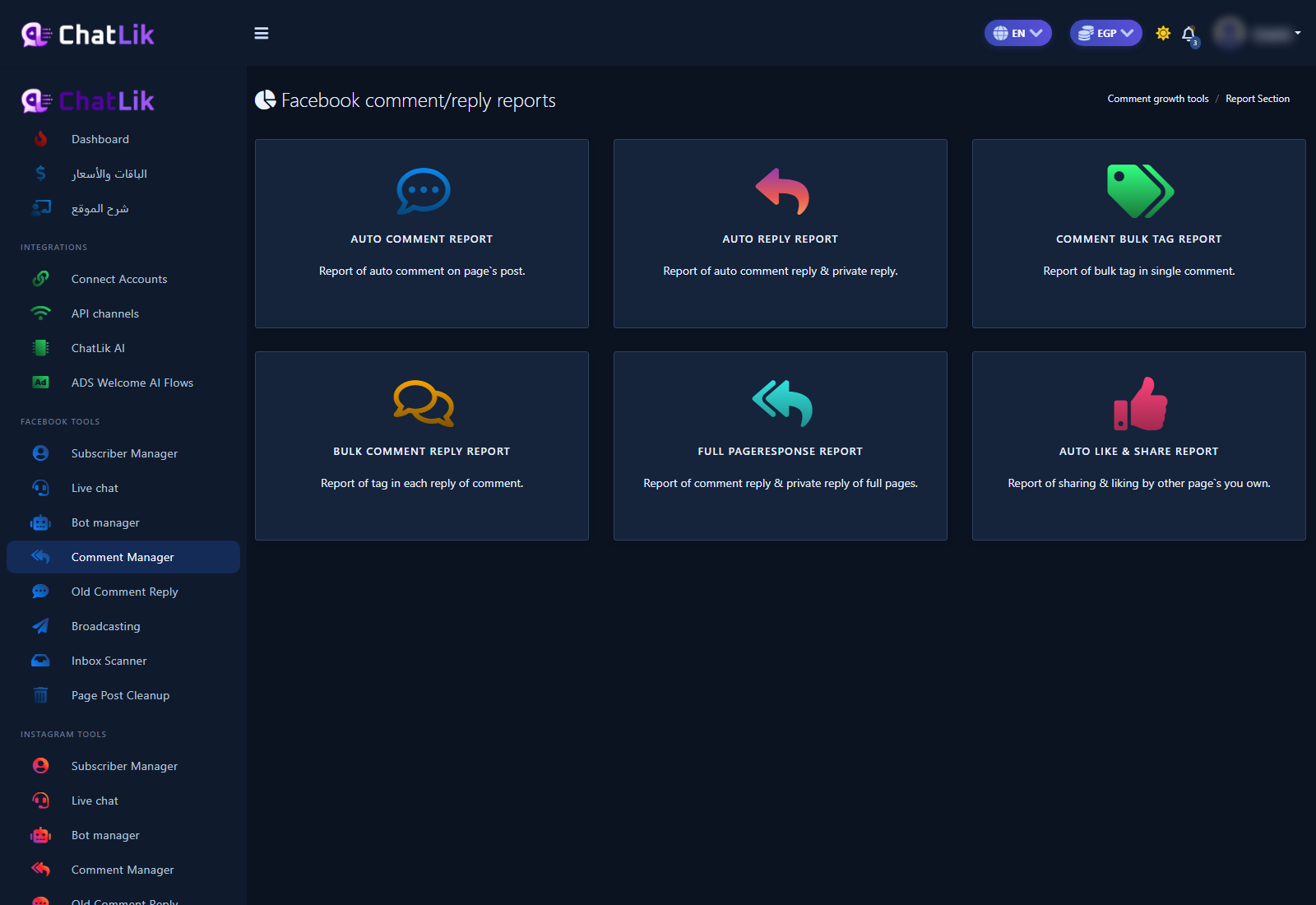Click Instagram Live chat headset icon
1316x905 pixels.
40,801
